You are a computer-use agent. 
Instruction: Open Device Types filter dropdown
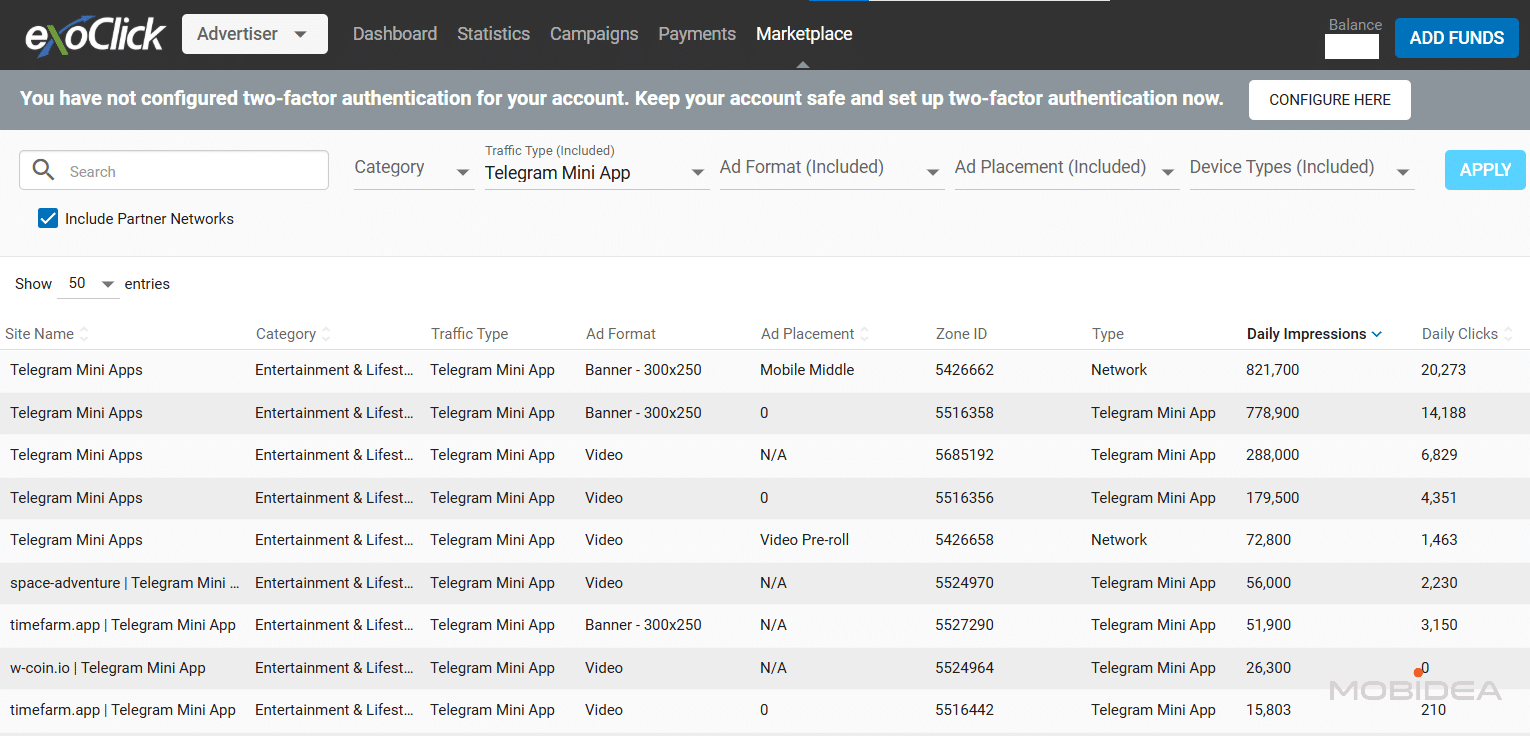(1300, 169)
